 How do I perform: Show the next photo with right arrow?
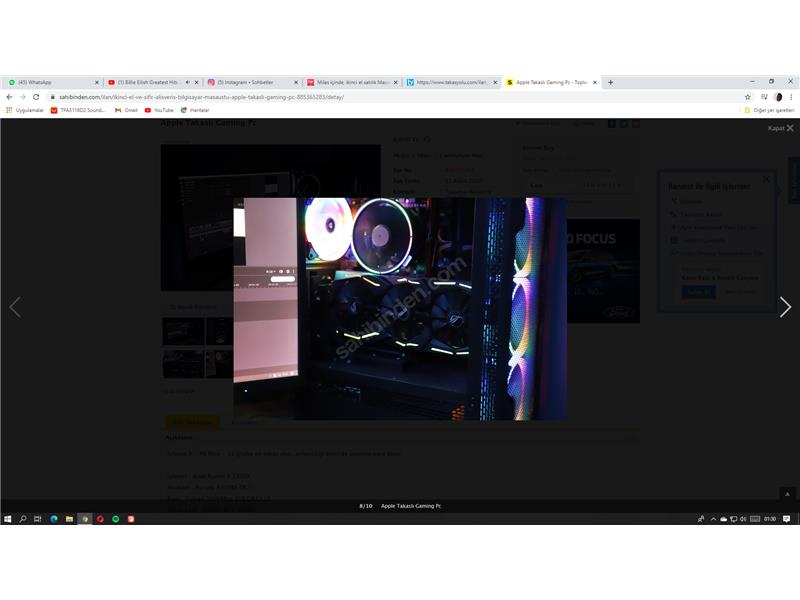tap(785, 307)
